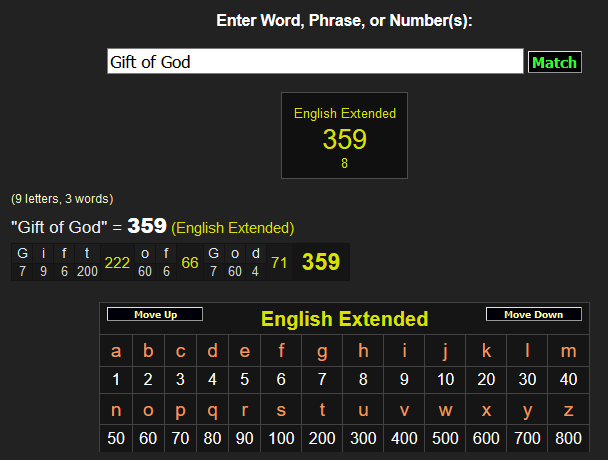Click the Move Up button
Viewport: 608px width, 460px height.
pyautogui.click(x=155, y=315)
